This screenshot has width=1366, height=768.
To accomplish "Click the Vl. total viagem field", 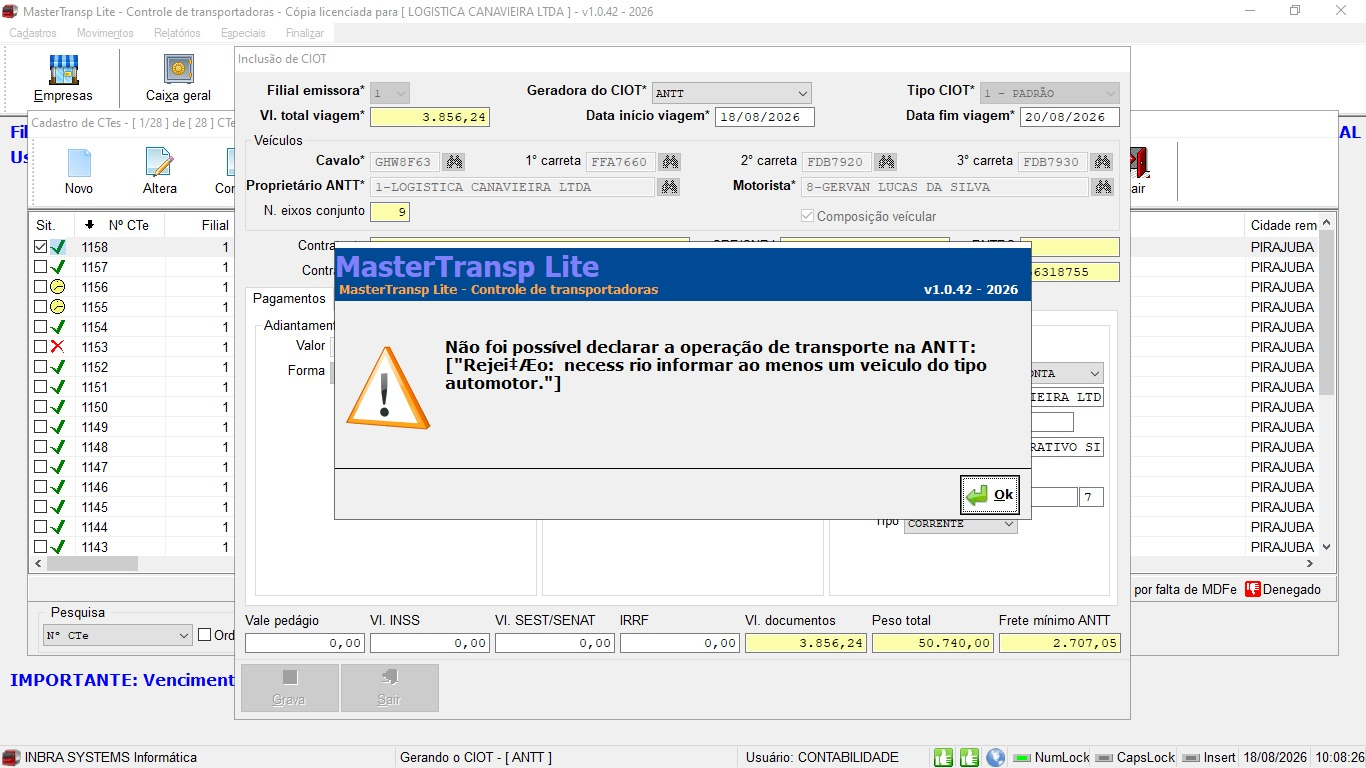I will 430,117.
